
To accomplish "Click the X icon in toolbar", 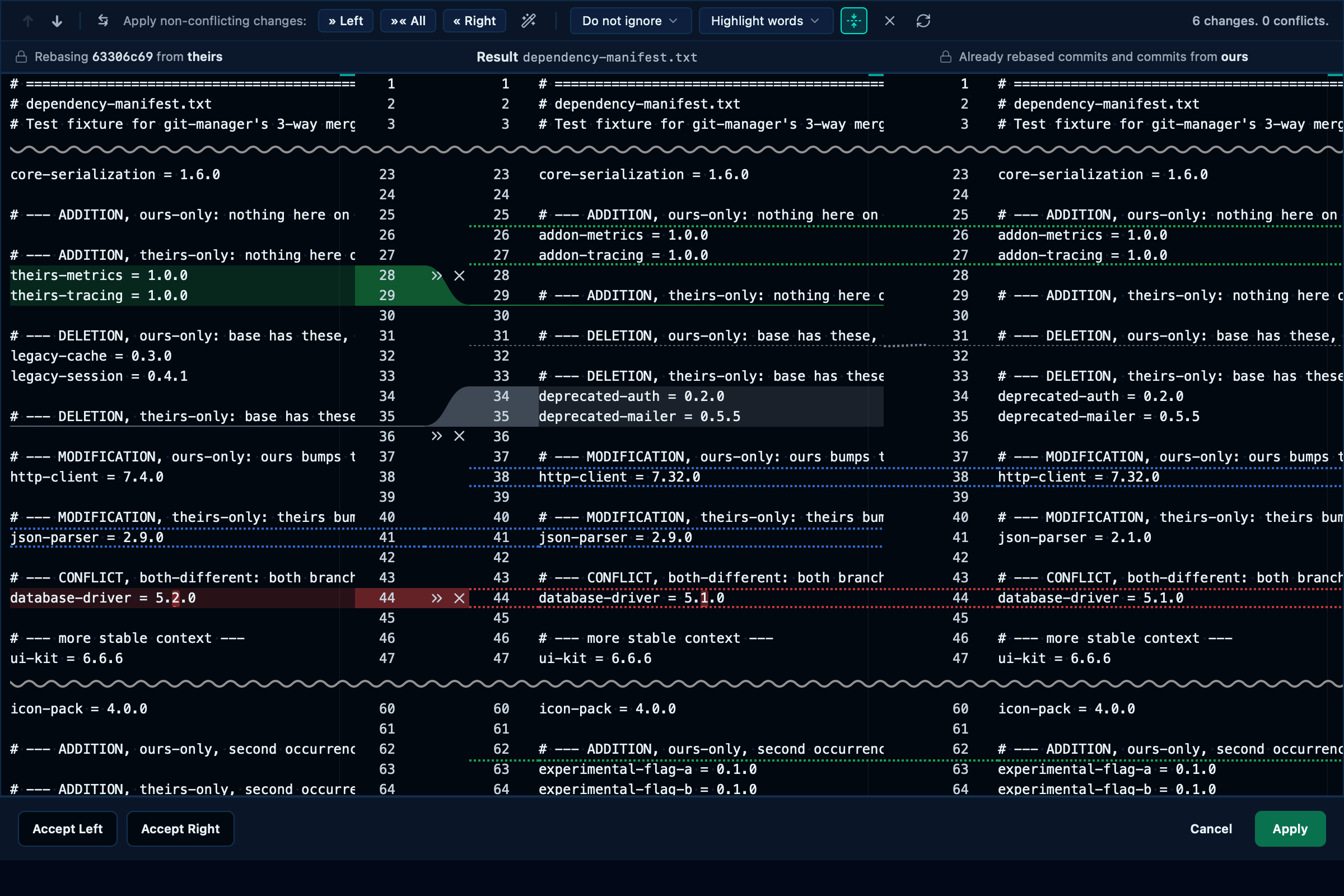I will (x=890, y=21).
